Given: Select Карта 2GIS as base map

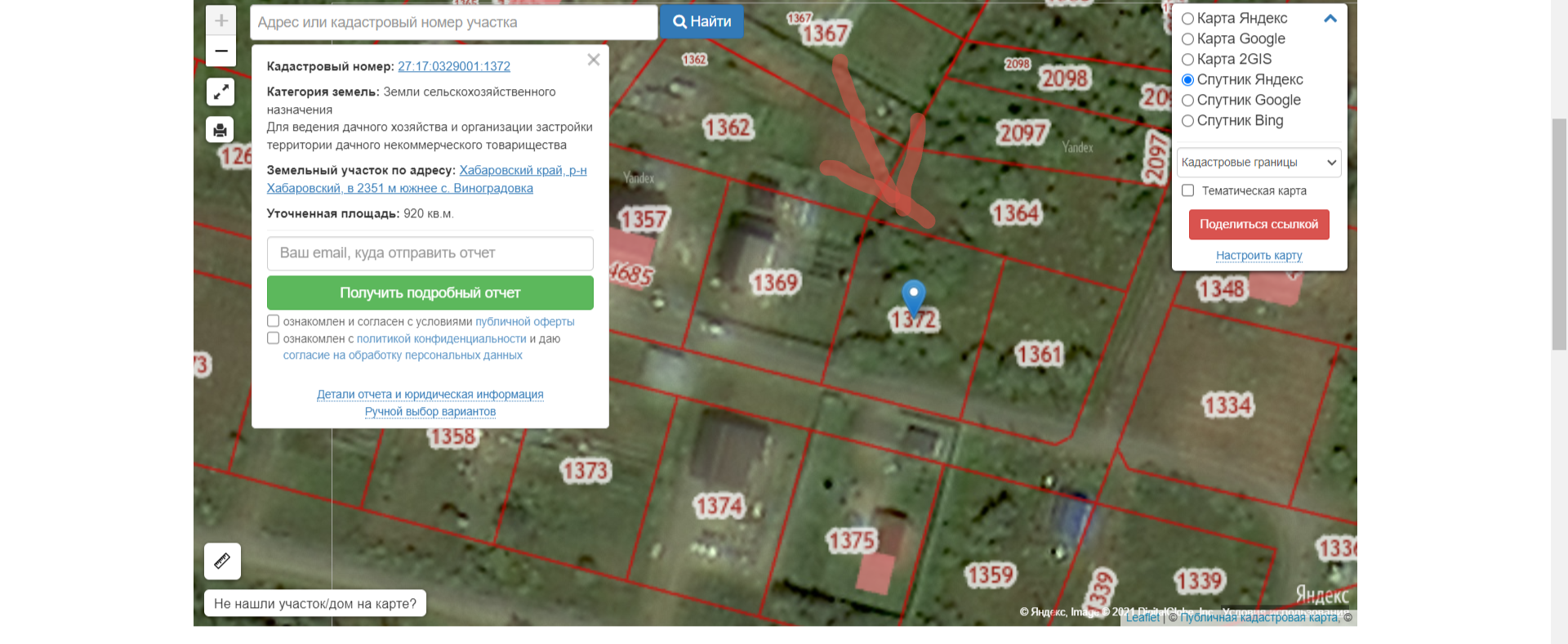Looking at the screenshot, I should [x=1188, y=60].
